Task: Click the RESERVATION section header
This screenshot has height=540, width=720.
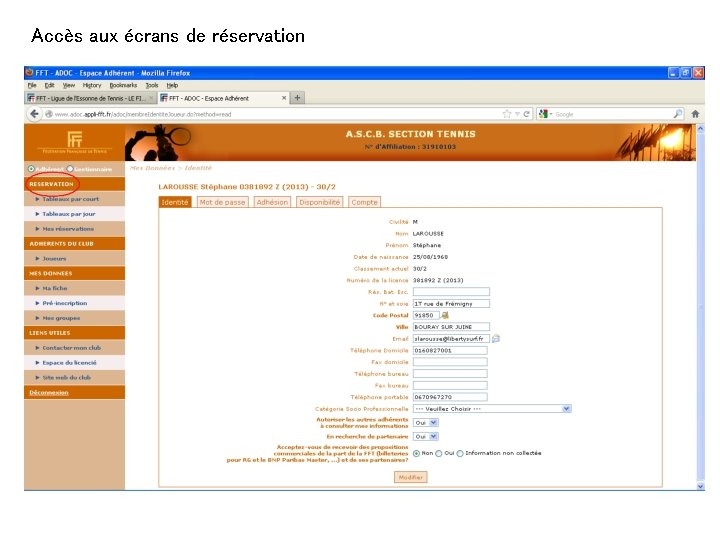Action: click(x=74, y=184)
